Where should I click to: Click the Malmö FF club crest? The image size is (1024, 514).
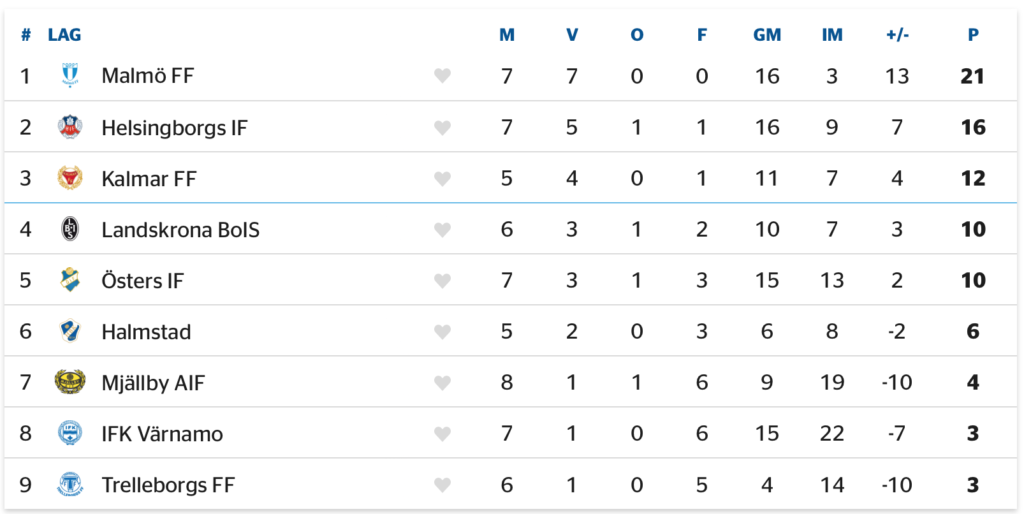point(69,76)
